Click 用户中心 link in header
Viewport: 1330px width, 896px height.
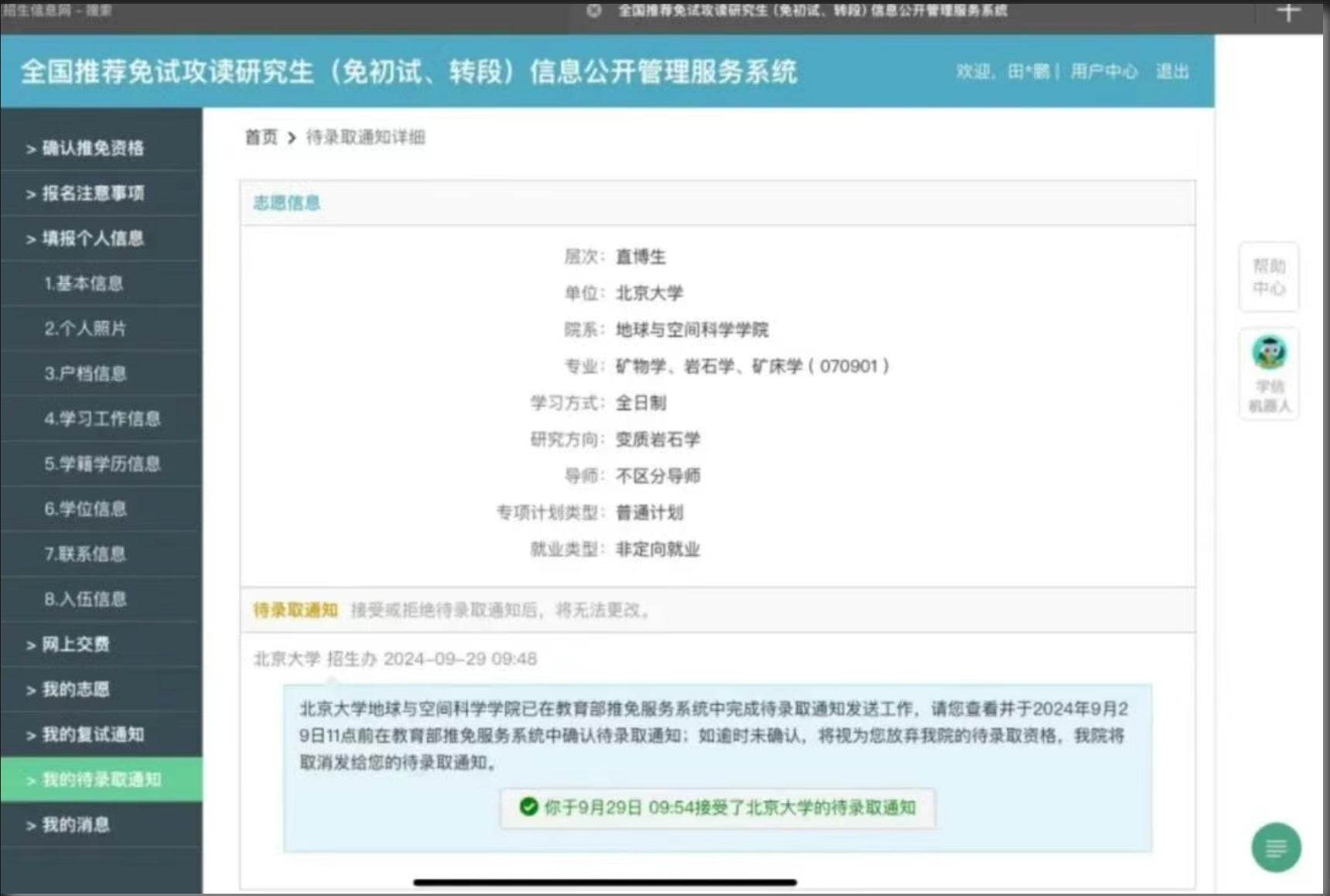click(1103, 72)
